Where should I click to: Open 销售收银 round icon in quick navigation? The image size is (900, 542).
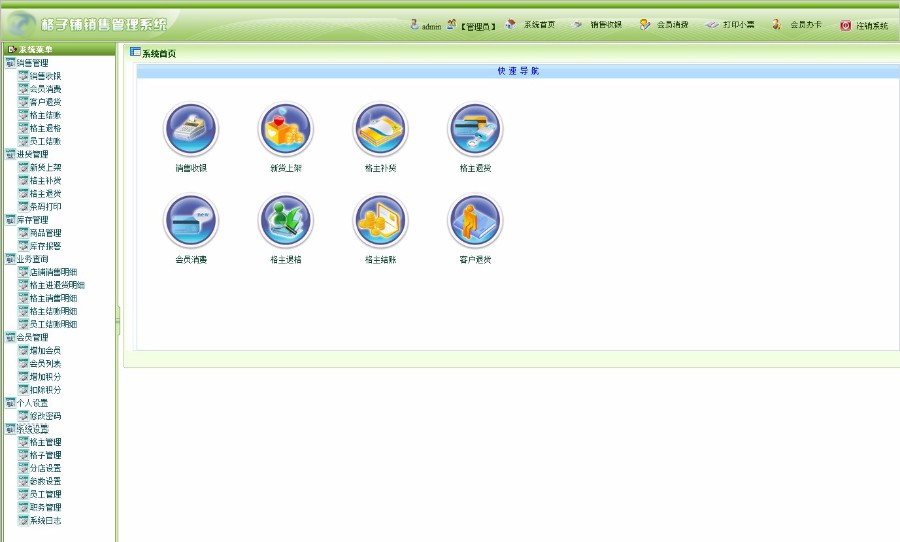pyautogui.click(x=191, y=129)
